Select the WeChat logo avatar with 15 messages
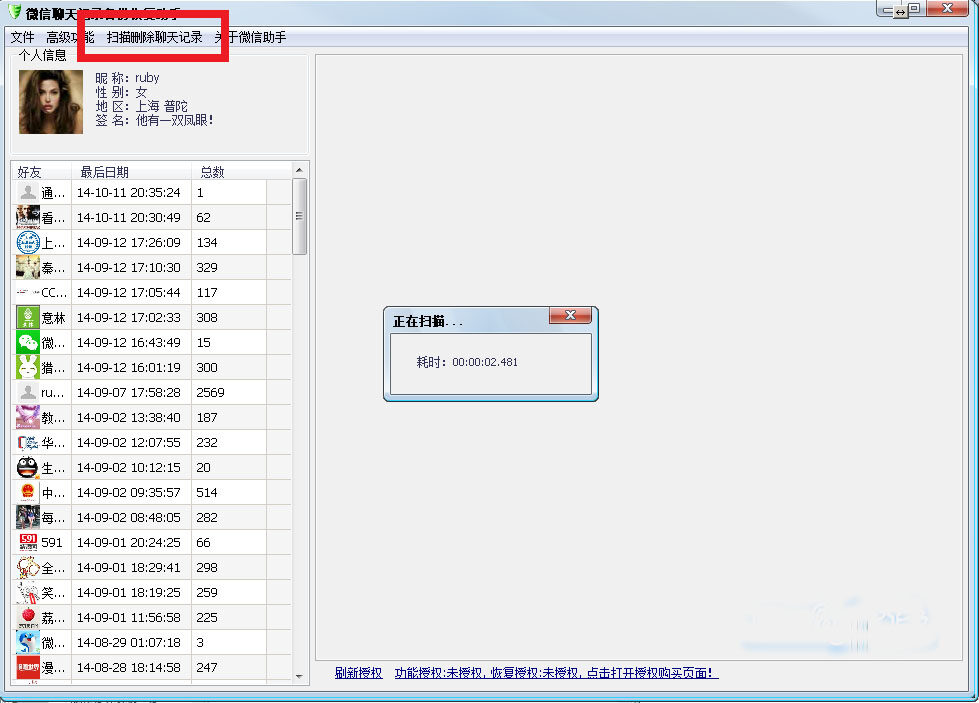This screenshot has height=703, width=979. tap(27, 342)
